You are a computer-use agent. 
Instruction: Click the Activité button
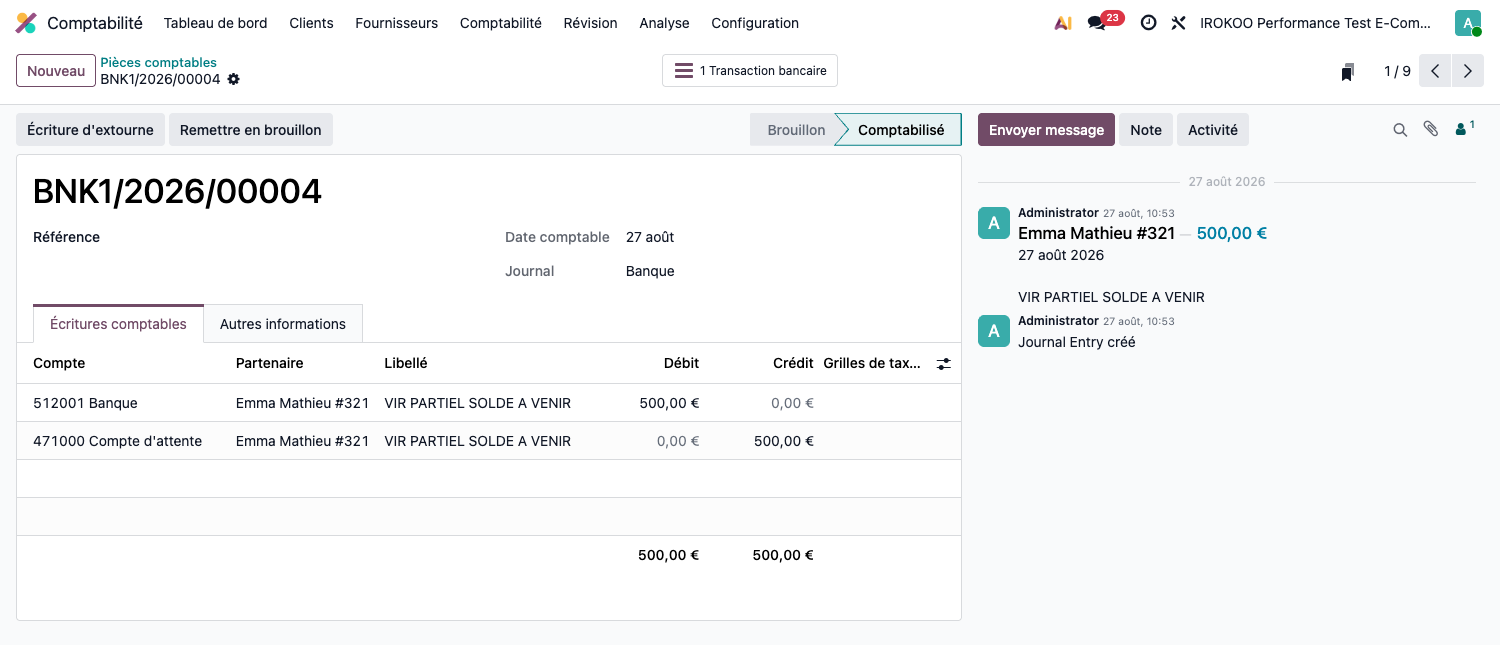tap(1213, 130)
